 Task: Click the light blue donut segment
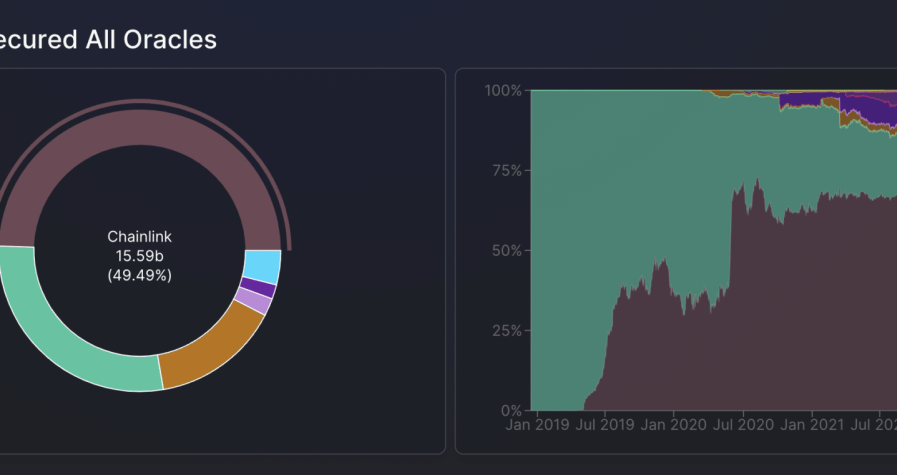click(x=262, y=267)
